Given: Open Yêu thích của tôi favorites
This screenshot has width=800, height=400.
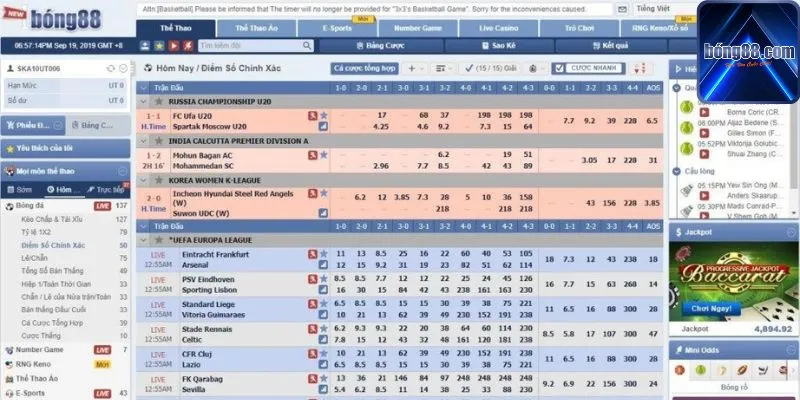Looking at the screenshot, I should coord(65,148).
